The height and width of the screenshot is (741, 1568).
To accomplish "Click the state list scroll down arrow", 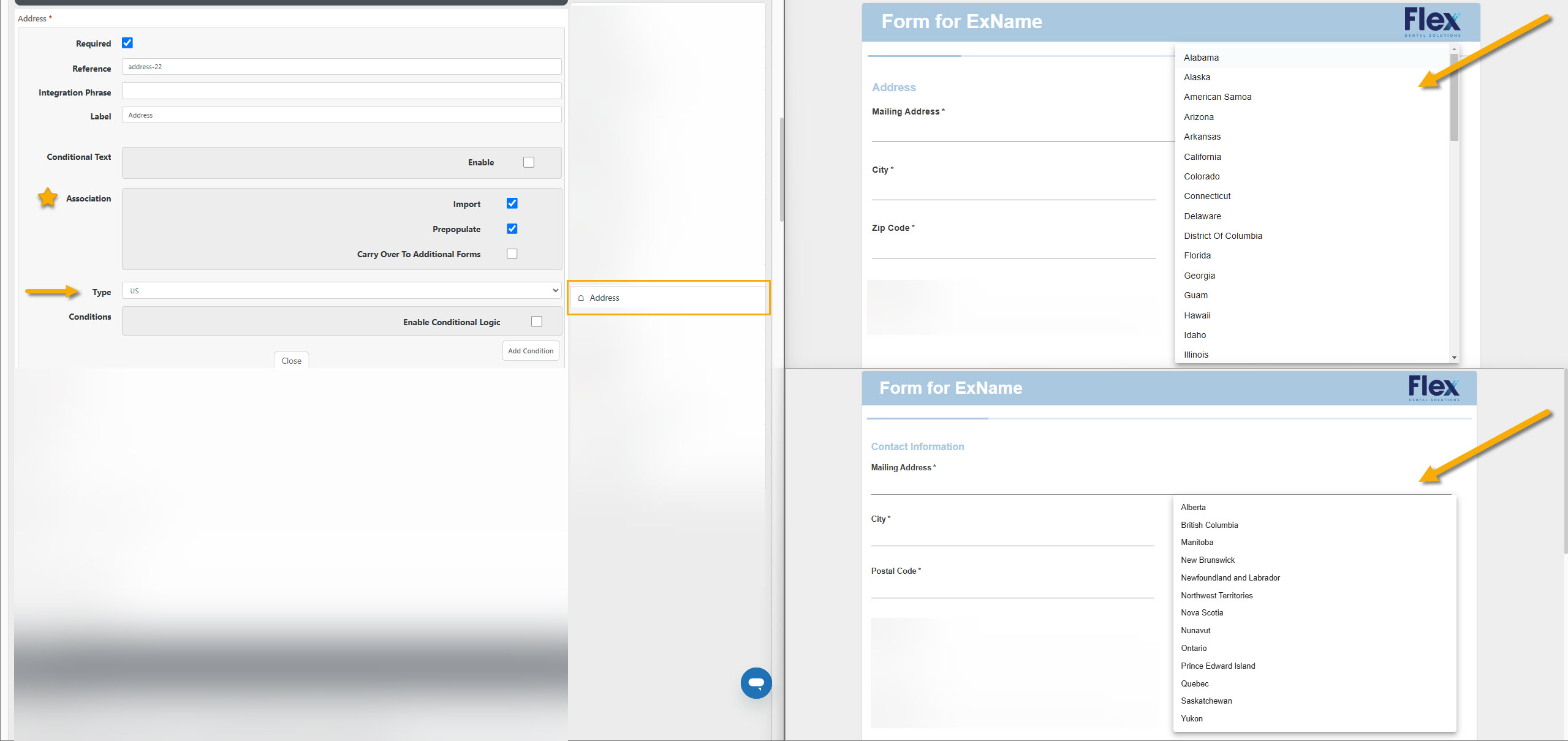I will point(1454,358).
